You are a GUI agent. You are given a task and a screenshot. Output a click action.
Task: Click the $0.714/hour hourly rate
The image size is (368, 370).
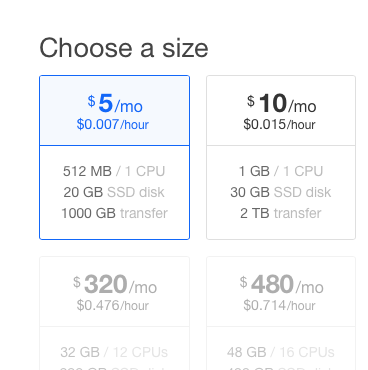coord(279,305)
